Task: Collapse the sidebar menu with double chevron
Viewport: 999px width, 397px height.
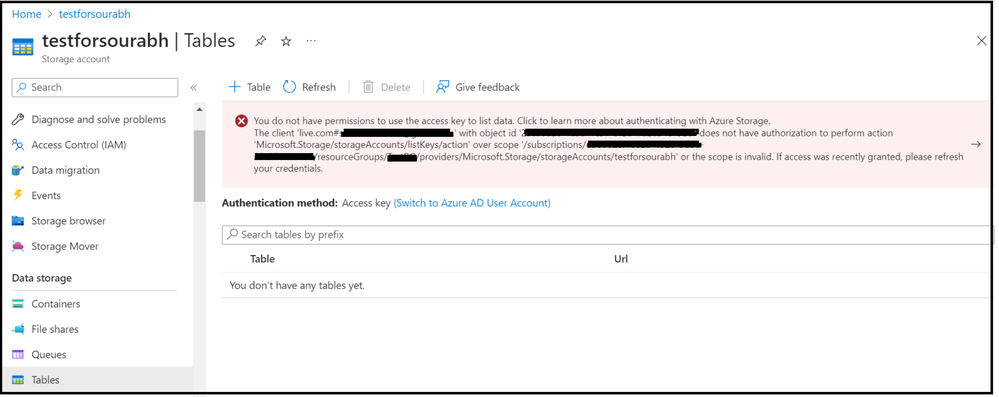Action: point(194,87)
